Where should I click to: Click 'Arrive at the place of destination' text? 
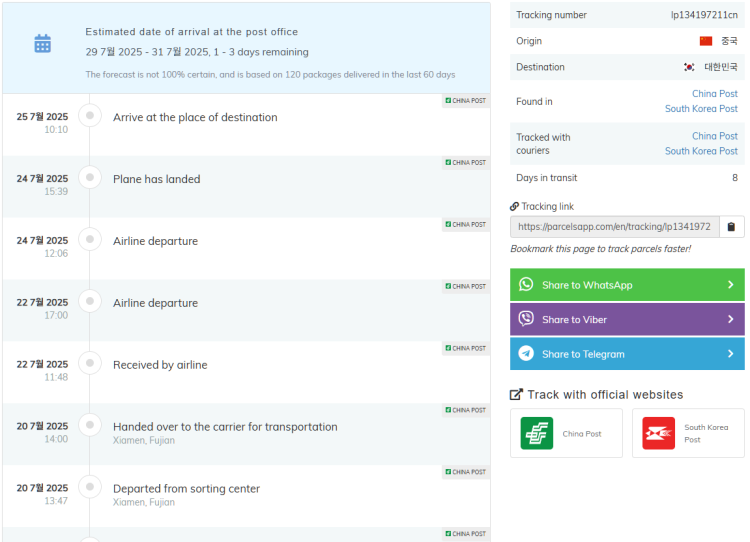[195, 117]
